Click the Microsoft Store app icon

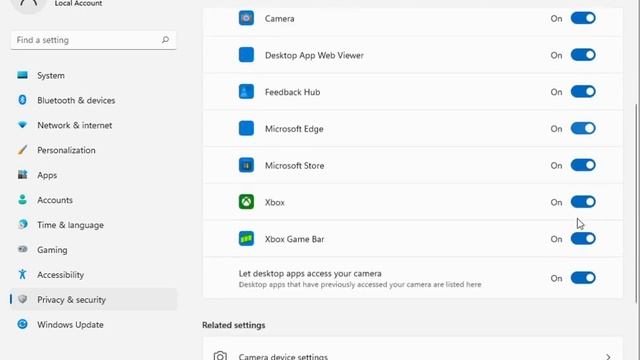[246, 165]
